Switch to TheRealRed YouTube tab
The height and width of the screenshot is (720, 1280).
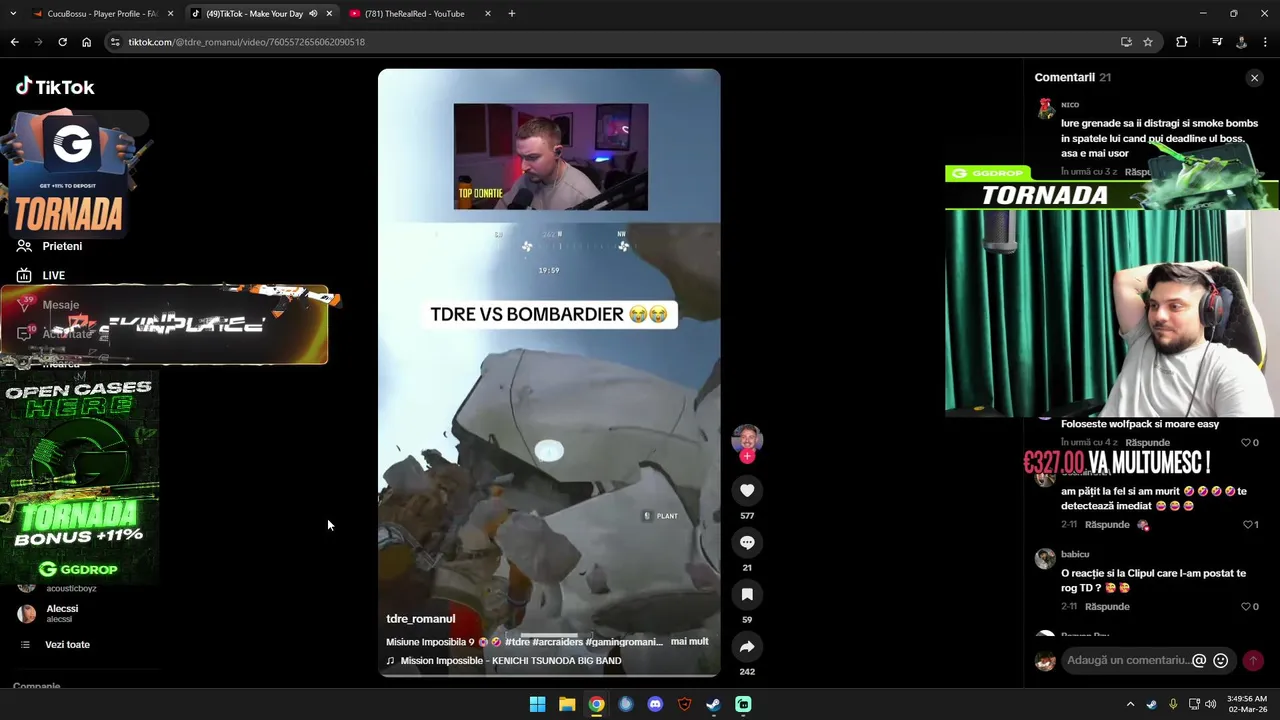414,14
